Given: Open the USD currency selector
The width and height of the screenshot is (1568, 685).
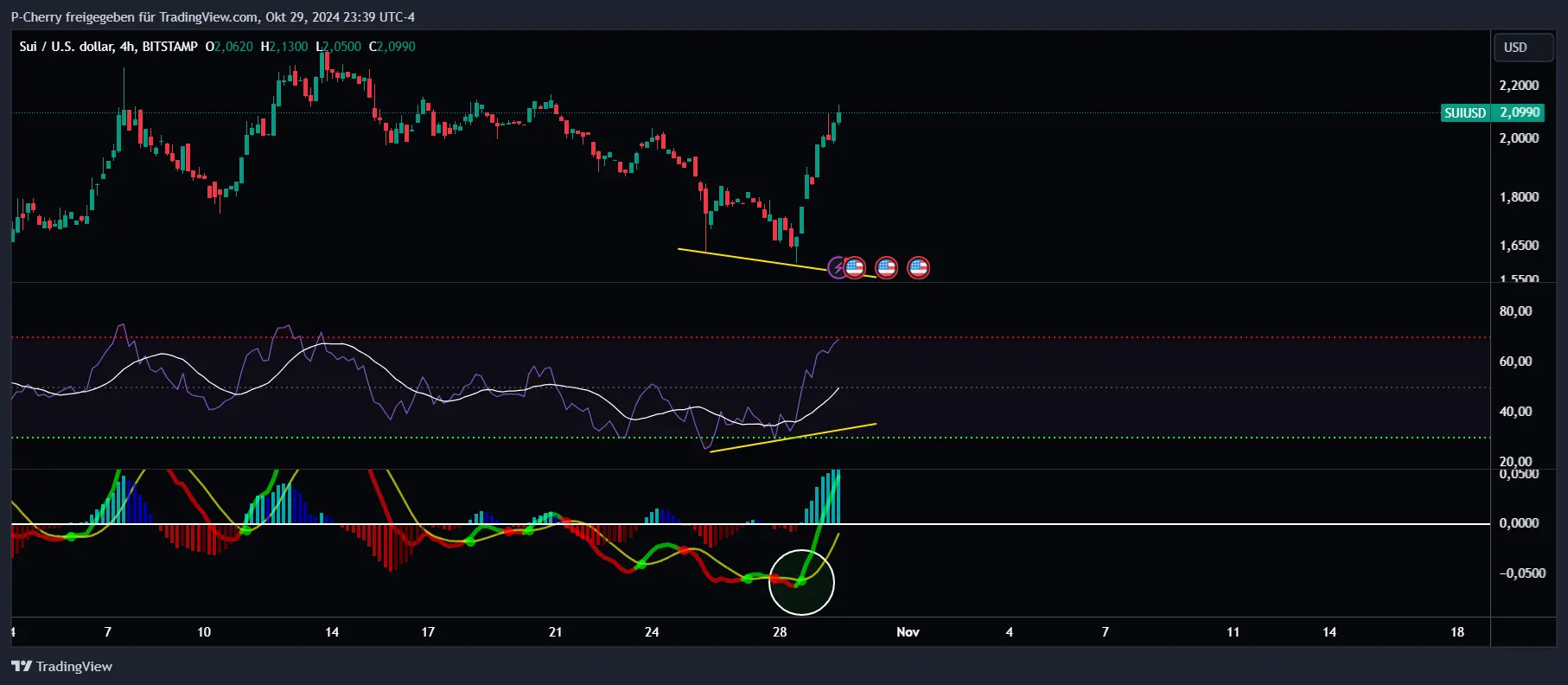Looking at the screenshot, I should click(x=1525, y=48).
